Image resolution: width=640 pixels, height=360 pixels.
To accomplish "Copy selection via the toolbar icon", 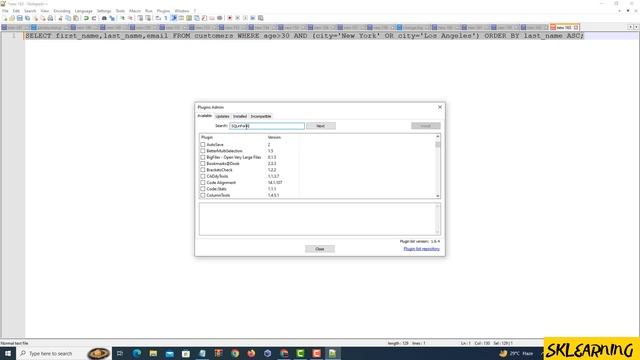I will point(68,18).
